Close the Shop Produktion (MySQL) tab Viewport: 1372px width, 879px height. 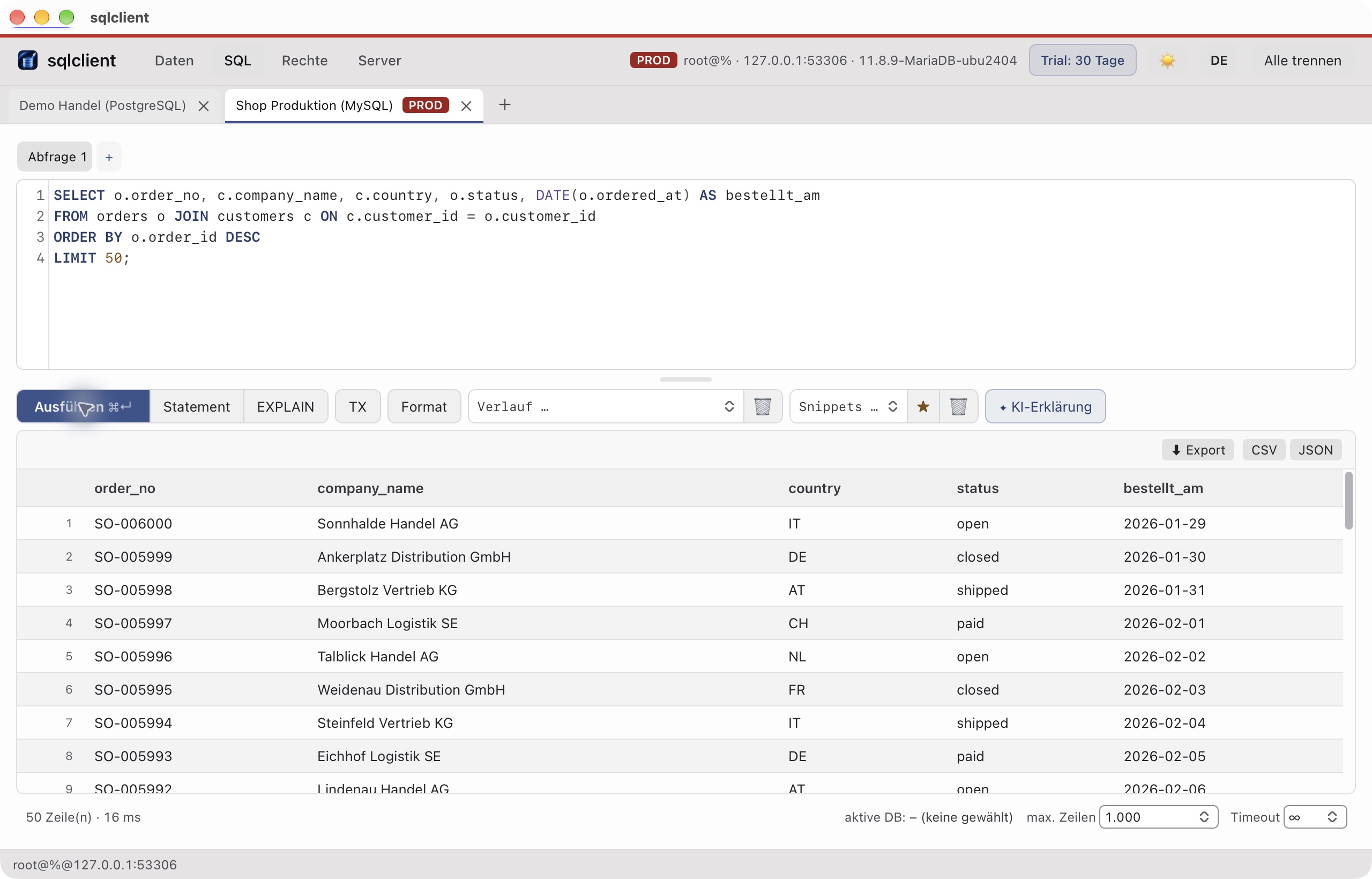coord(466,106)
